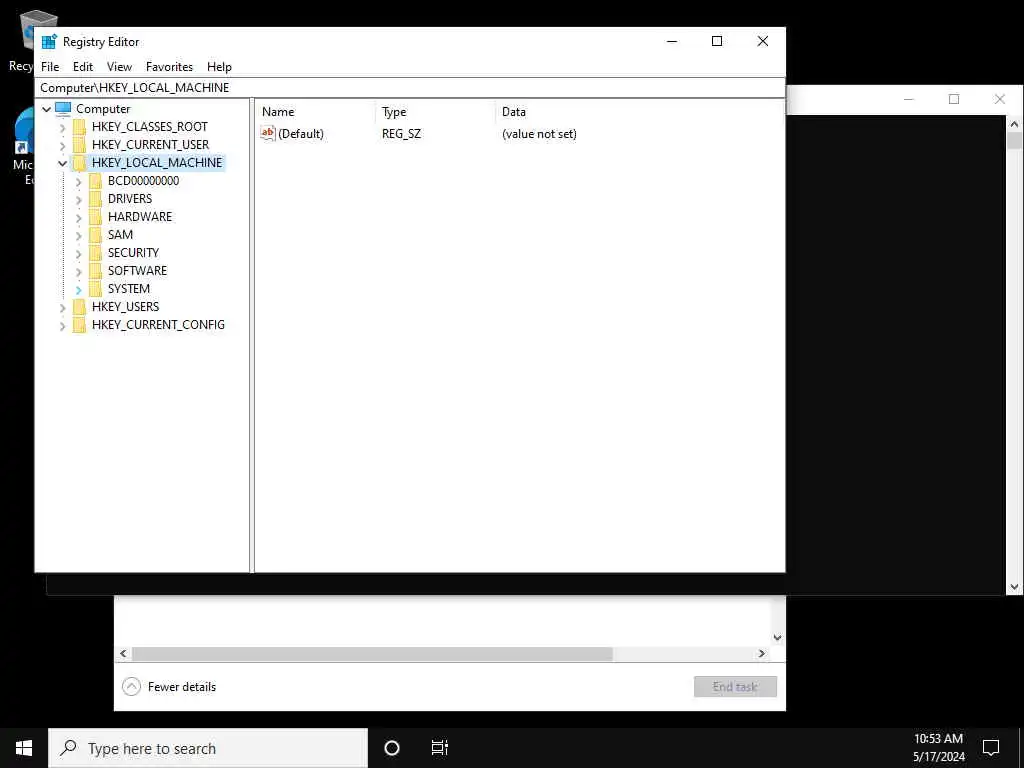1024x768 pixels.
Task: Click the HKEY_USERS folder icon
Action: click(x=79, y=307)
